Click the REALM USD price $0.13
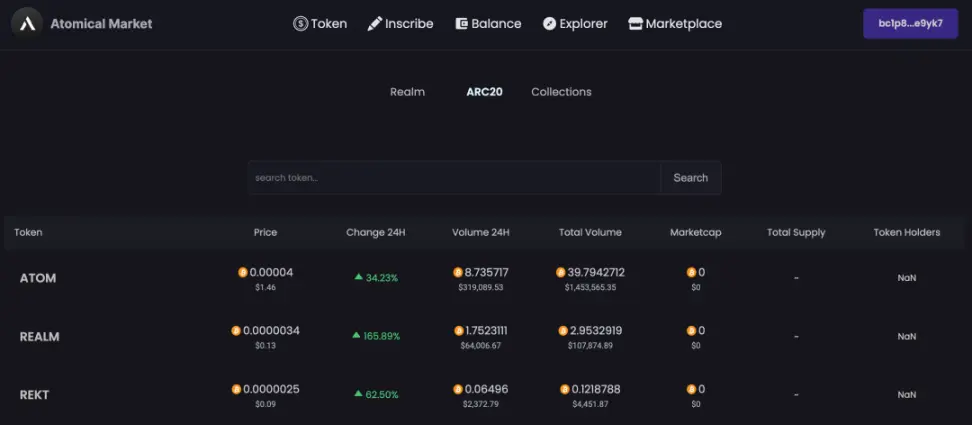972x425 pixels. pos(265,346)
